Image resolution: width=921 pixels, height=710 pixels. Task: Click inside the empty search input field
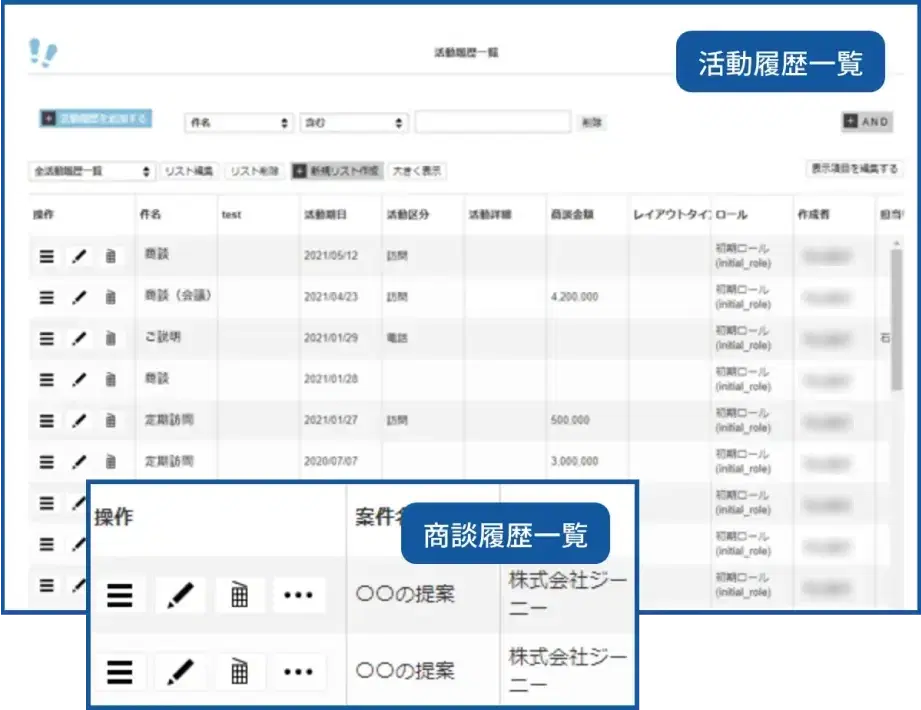pyautogui.click(x=493, y=122)
